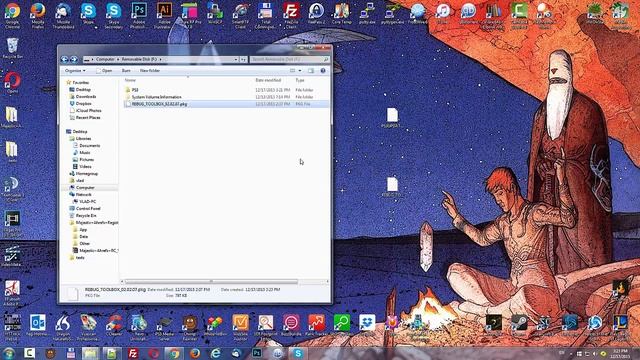This screenshot has width=640, height=360.
Task: Open puttygen.exe desktop shortcut
Action: pyautogui.click(x=392, y=14)
